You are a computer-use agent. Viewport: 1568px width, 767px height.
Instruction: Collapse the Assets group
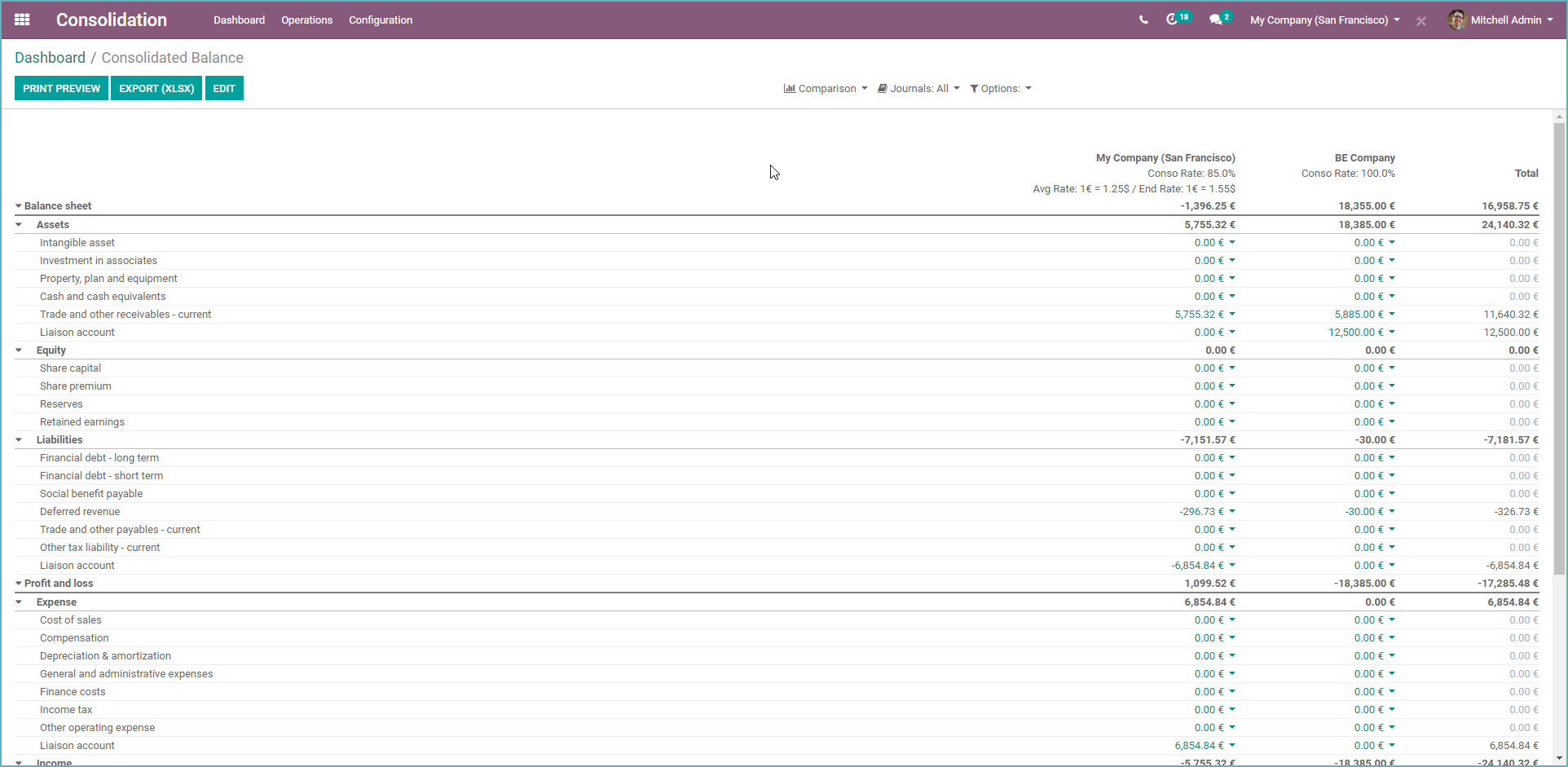(x=19, y=224)
